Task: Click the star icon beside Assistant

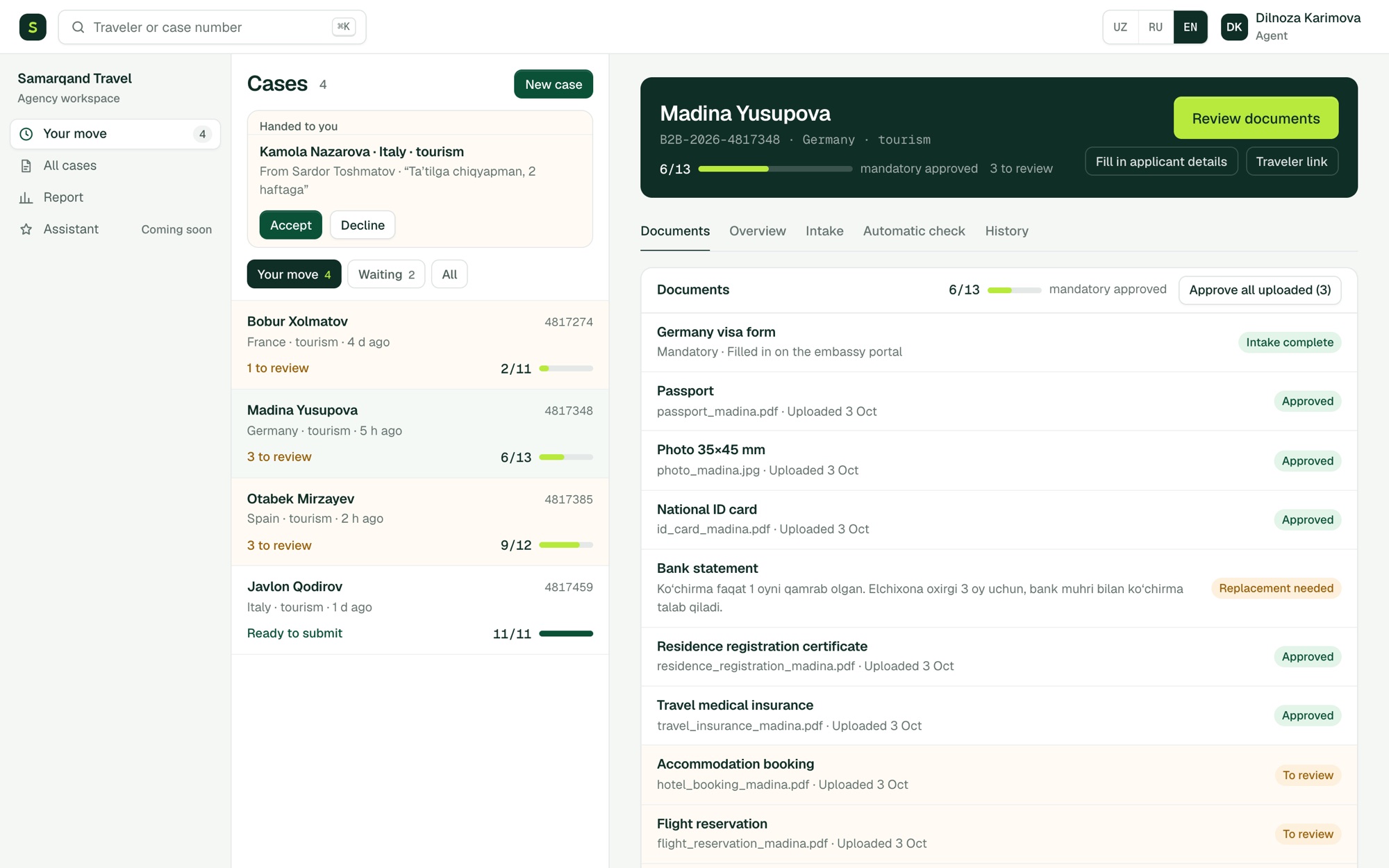Action: click(26, 229)
